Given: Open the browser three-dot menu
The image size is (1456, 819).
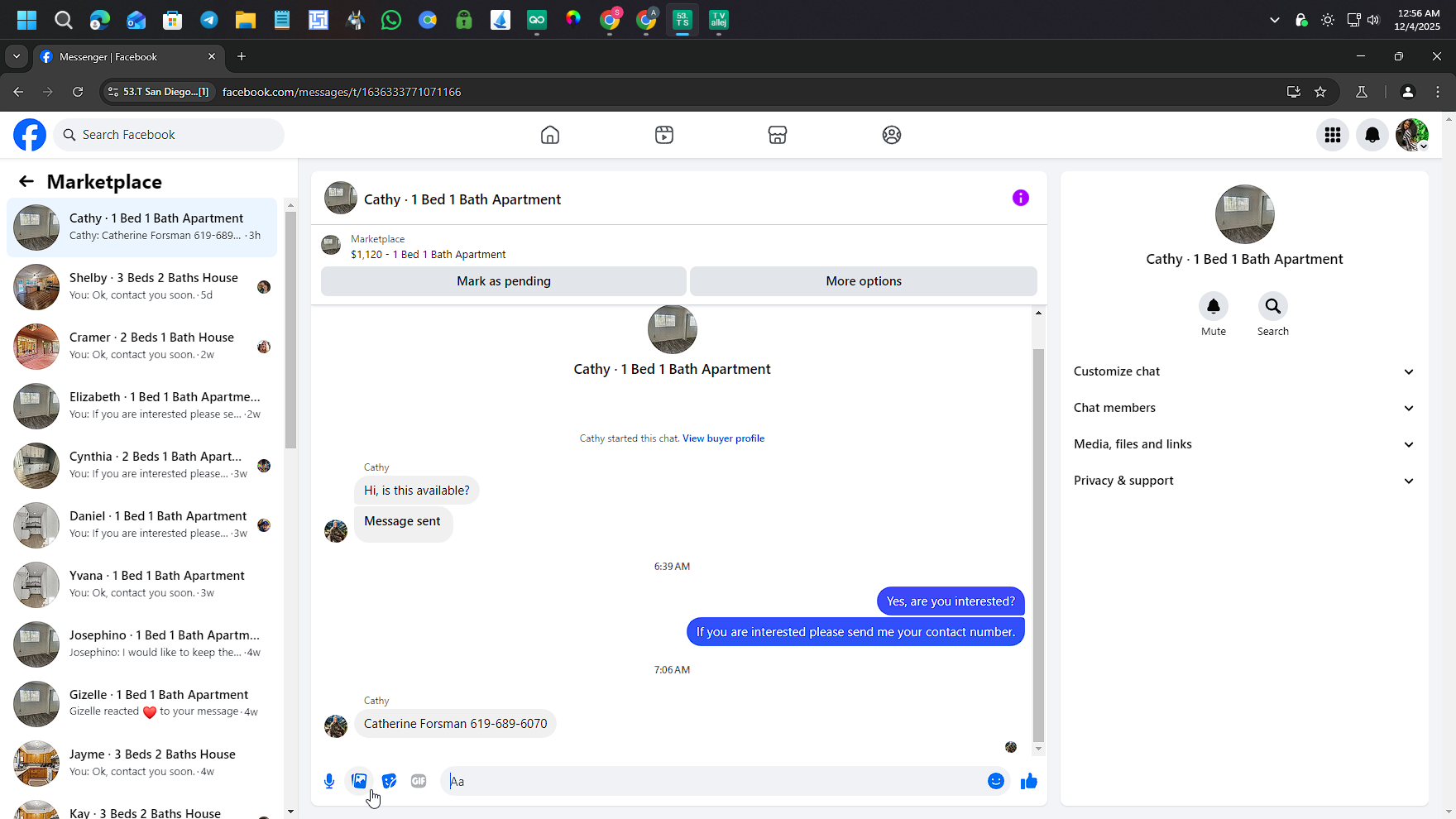Looking at the screenshot, I should tap(1438, 92).
